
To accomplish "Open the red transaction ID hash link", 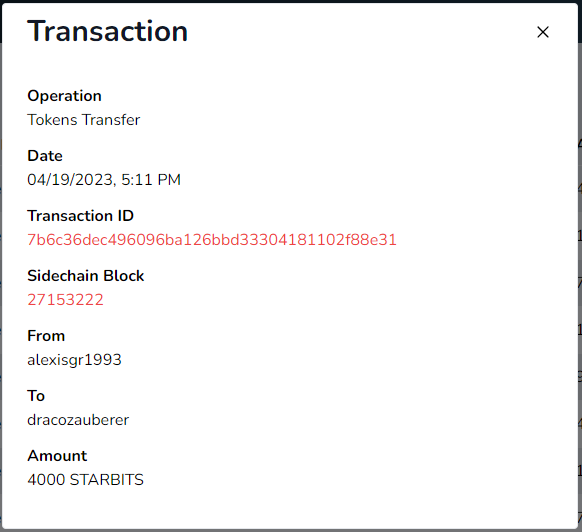I will tap(212, 240).
